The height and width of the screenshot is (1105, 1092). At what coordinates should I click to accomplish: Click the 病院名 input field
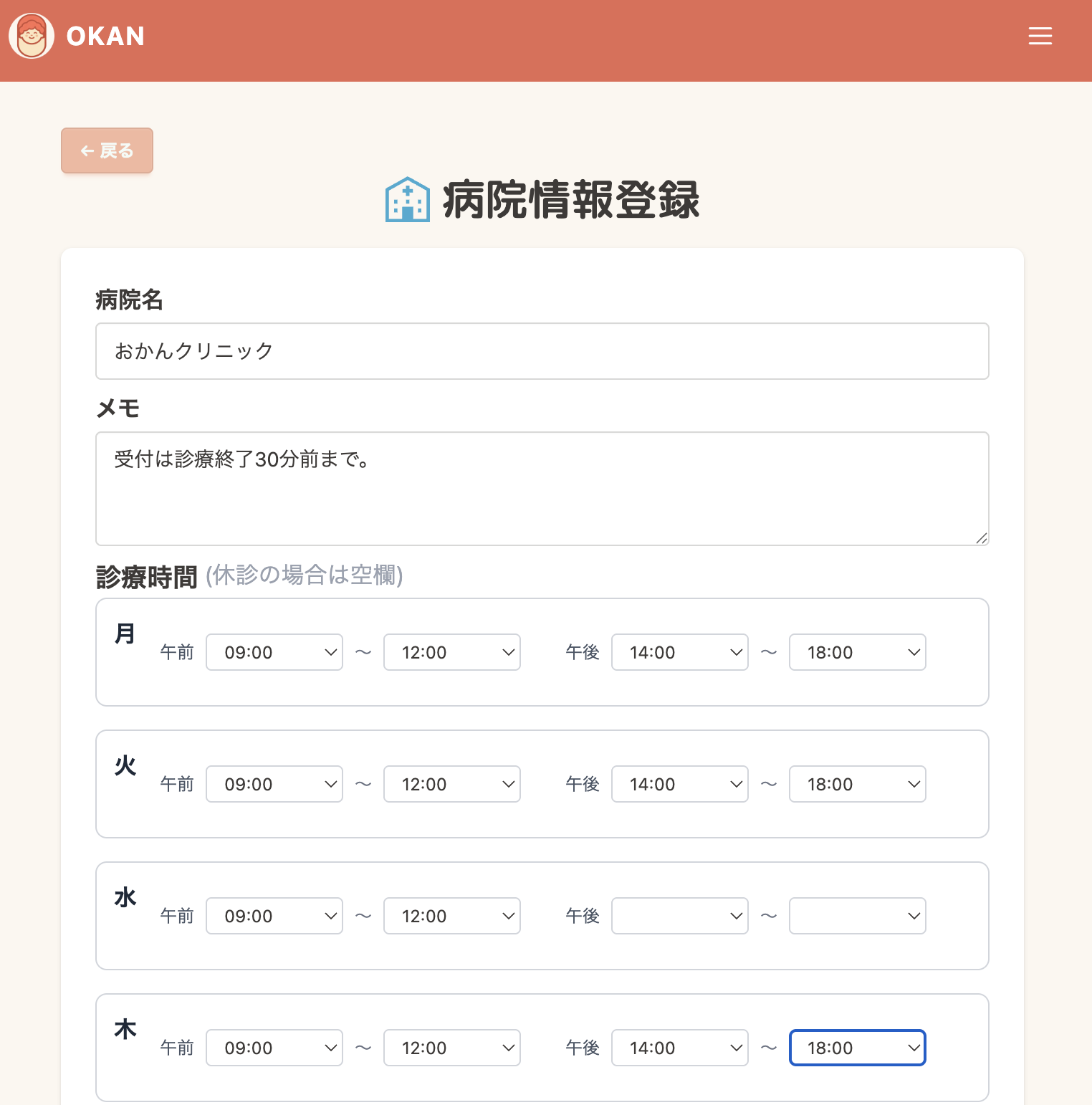(x=542, y=351)
